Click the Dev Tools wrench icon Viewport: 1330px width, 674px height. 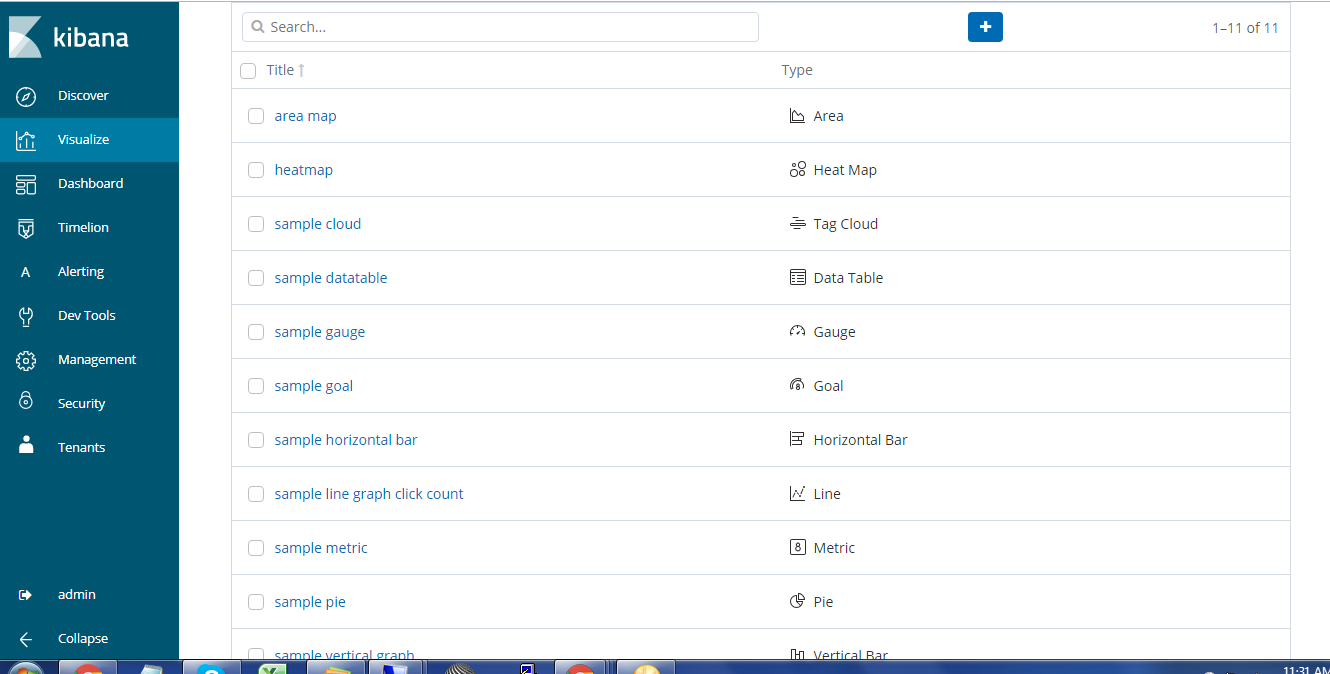tap(26, 316)
